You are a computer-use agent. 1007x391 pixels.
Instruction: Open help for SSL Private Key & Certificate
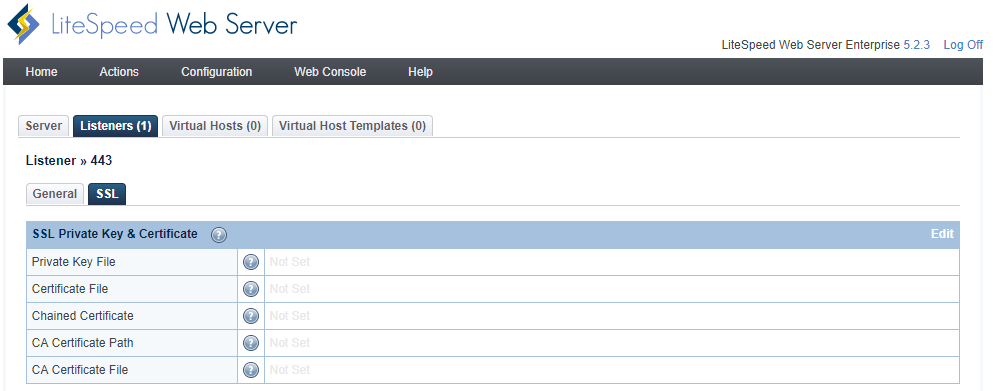[x=219, y=235]
